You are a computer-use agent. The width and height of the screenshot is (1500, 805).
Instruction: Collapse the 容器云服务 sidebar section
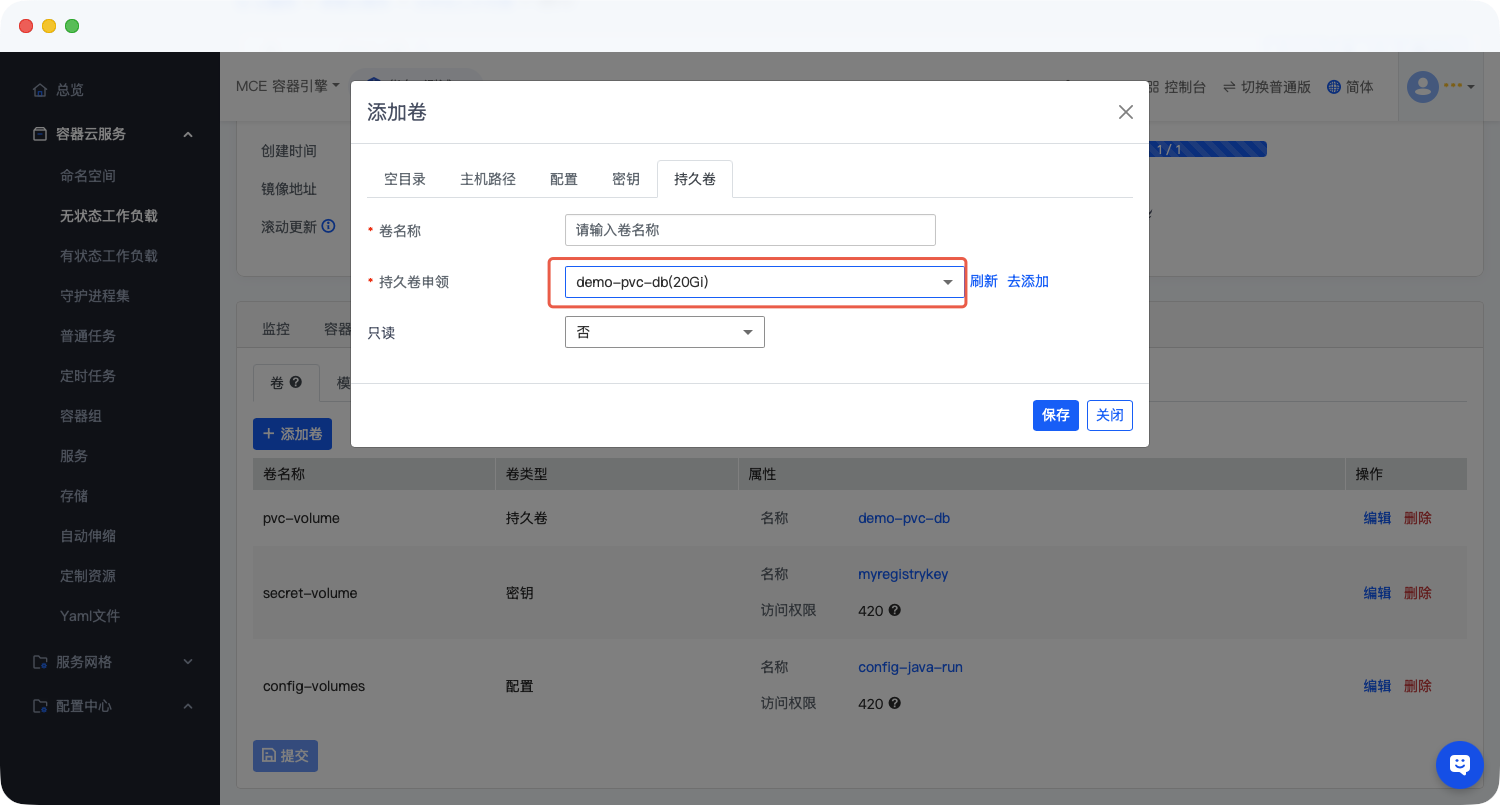coord(188,134)
